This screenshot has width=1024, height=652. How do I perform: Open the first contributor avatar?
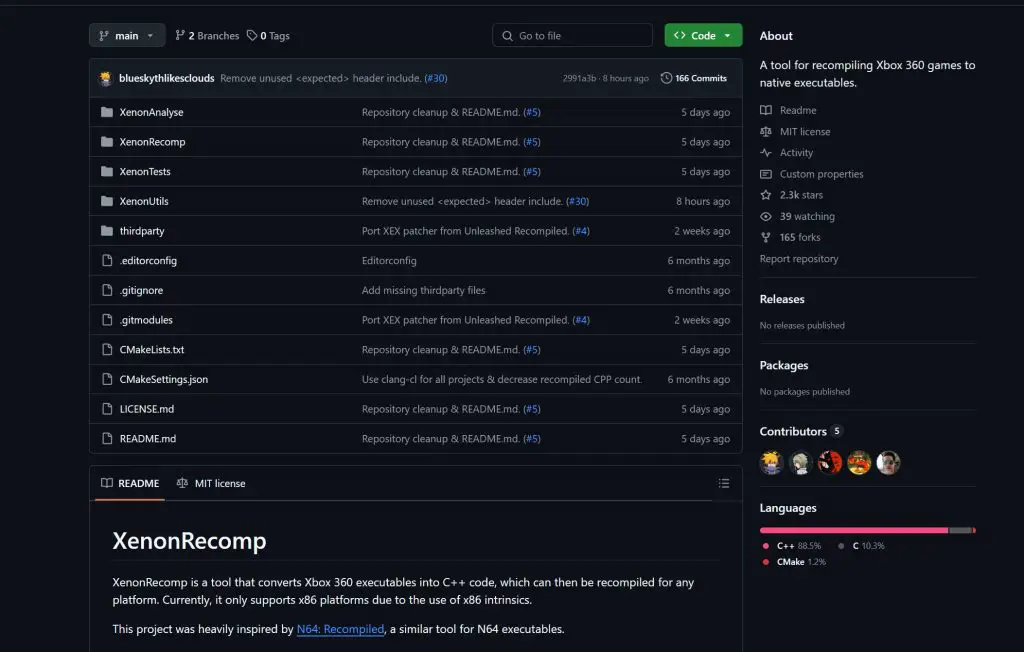point(771,463)
